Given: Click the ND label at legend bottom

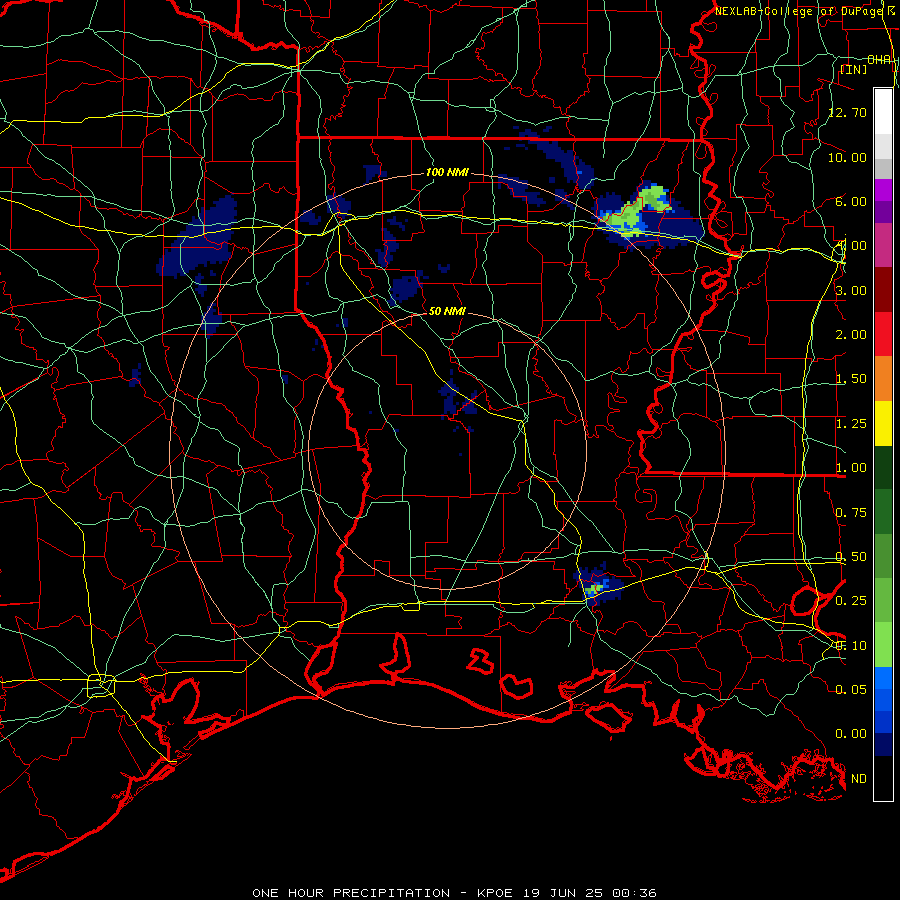Looking at the screenshot, I should 859,779.
